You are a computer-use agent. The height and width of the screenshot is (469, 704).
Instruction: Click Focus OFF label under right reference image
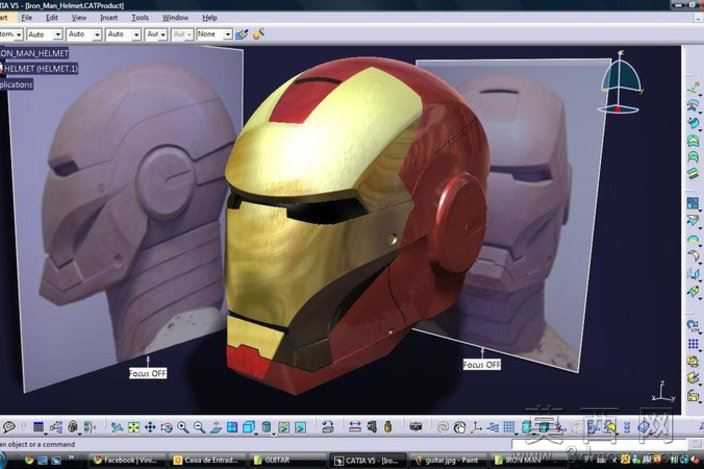482,364
